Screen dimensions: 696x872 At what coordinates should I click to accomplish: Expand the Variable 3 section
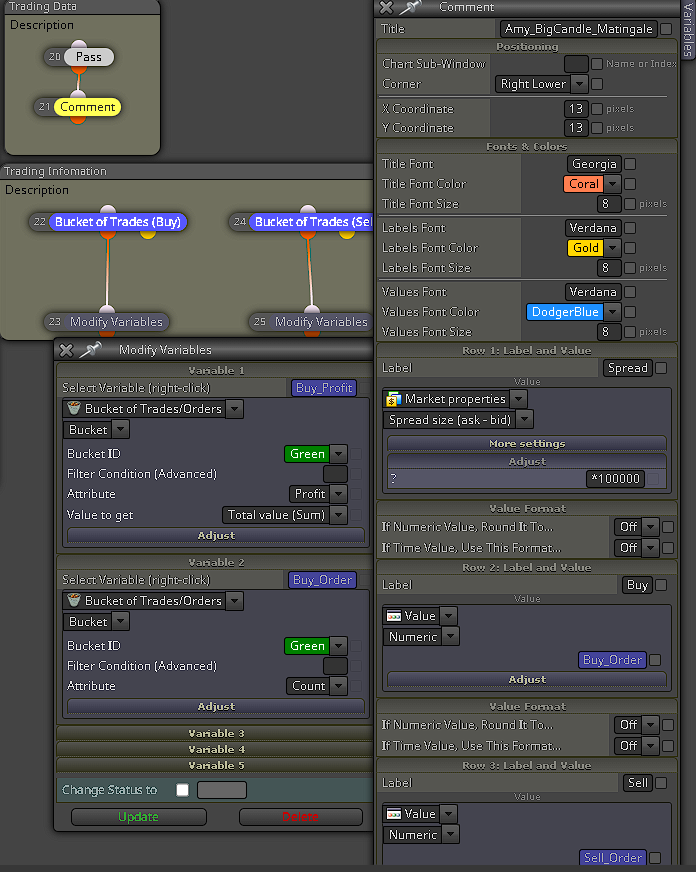pos(216,733)
